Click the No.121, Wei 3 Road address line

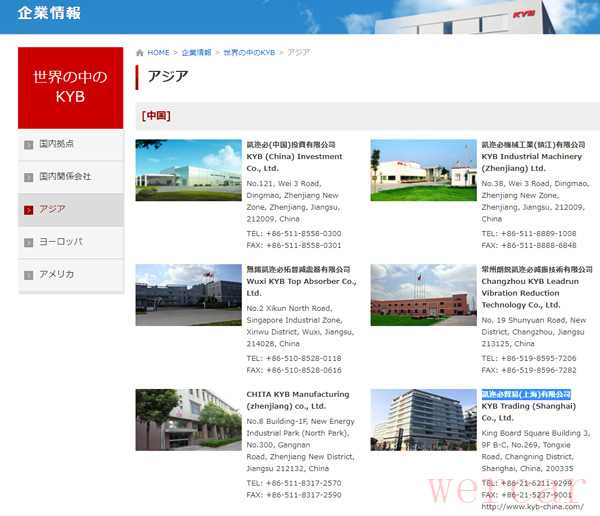(284, 184)
